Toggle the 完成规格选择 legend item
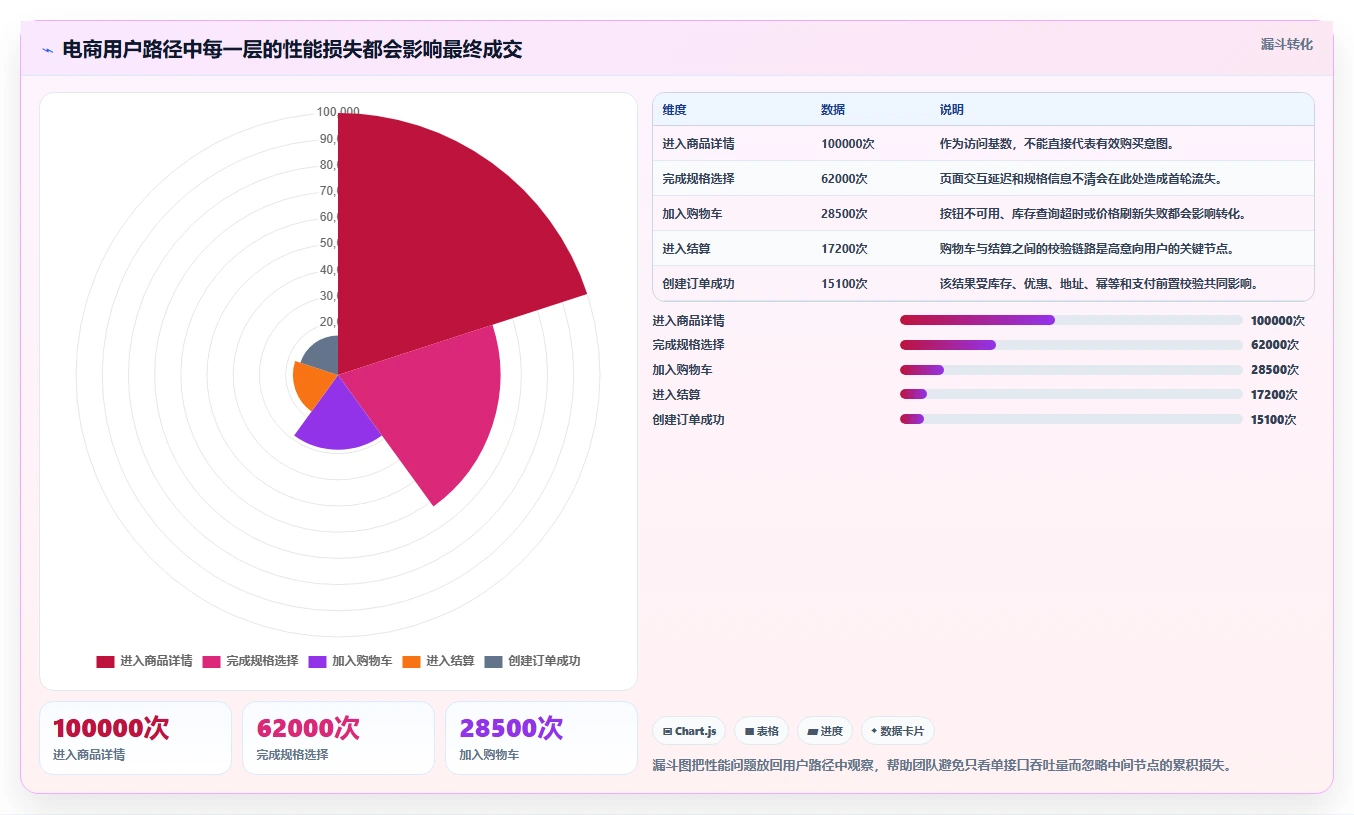The width and height of the screenshot is (1354, 815). pyautogui.click(x=250, y=661)
